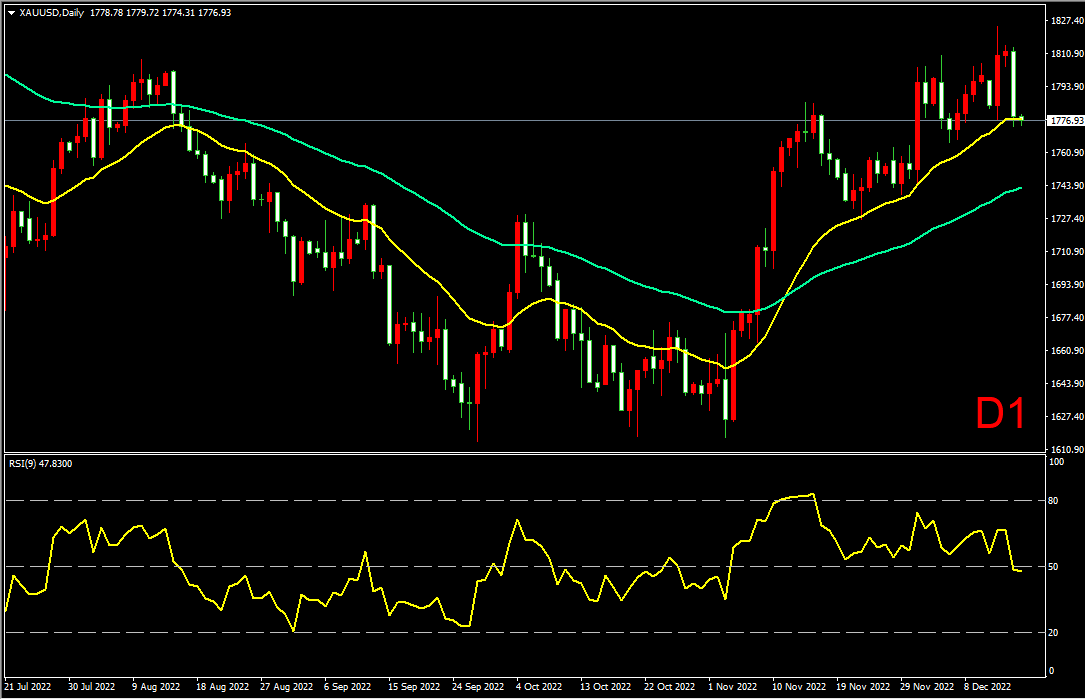Select the 1827.40 price axis label
The width and height of the screenshot is (1085, 700).
pyautogui.click(x=1062, y=21)
